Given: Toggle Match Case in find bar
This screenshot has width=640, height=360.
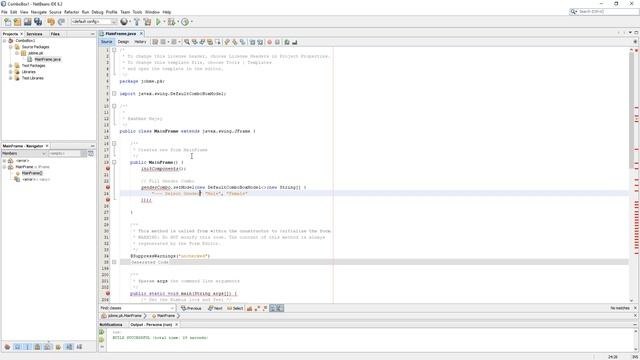Looking at the screenshot, I should point(249,309).
